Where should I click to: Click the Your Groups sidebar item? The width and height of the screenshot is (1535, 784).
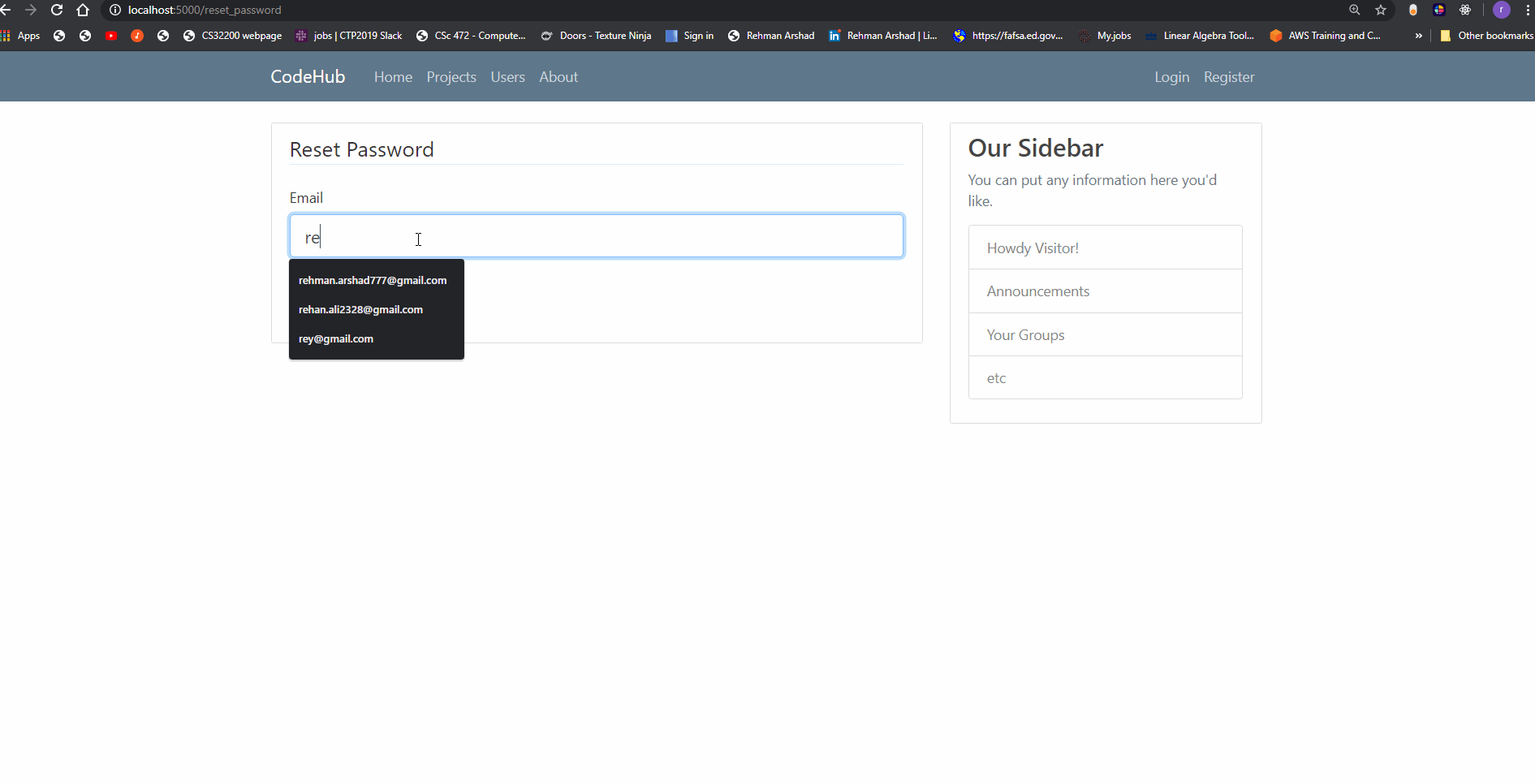click(1105, 334)
